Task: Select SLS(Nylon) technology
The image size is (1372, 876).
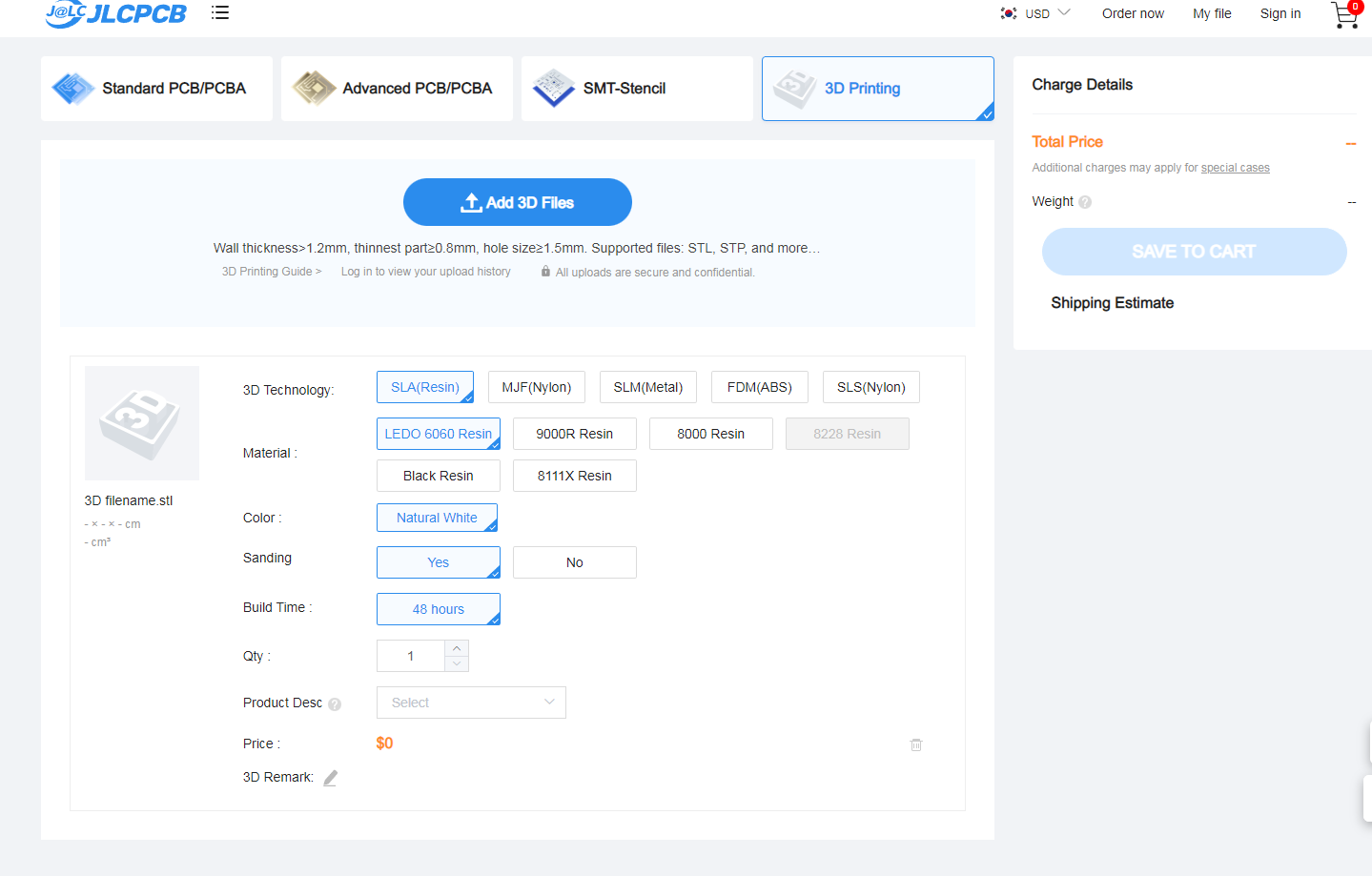Action: [871, 387]
